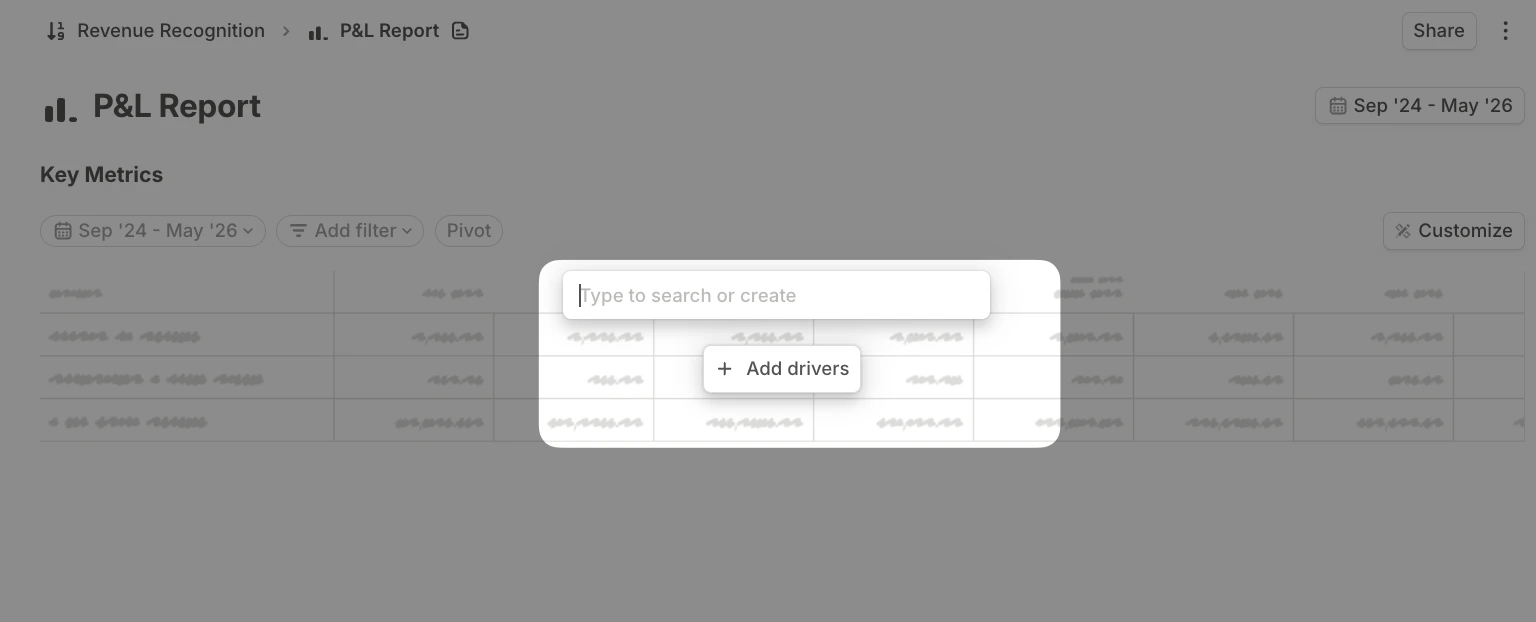Click the sliders icon inside the Customize button
Viewport: 1536px width, 622px height.
pos(1404,230)
